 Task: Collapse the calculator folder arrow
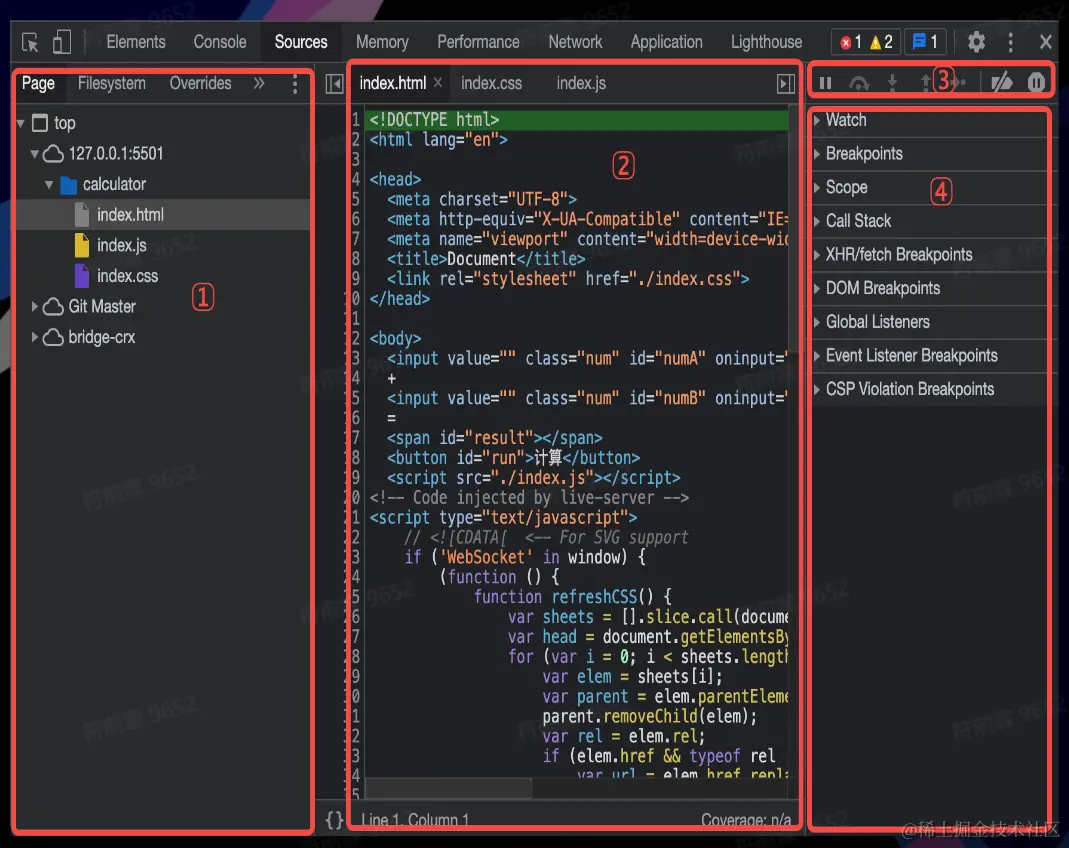tap(48, 185)
